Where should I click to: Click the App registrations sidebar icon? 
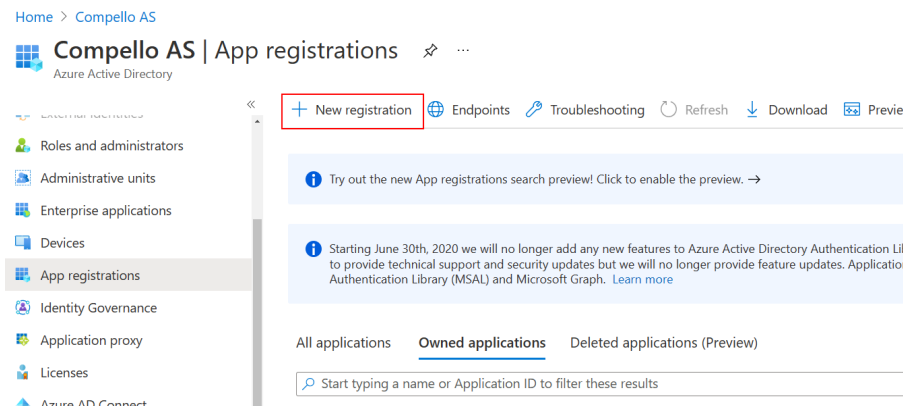22,275
